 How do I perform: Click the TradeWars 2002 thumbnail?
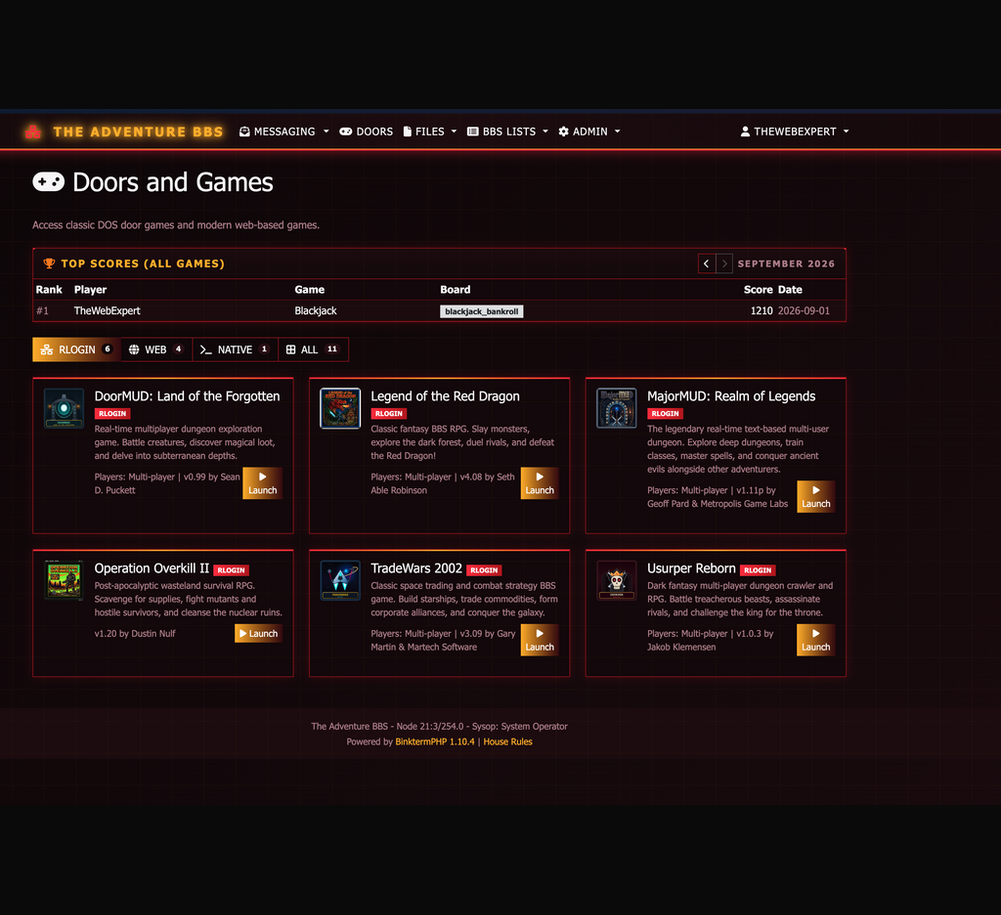pyautogui.click(x=340, y=580)
